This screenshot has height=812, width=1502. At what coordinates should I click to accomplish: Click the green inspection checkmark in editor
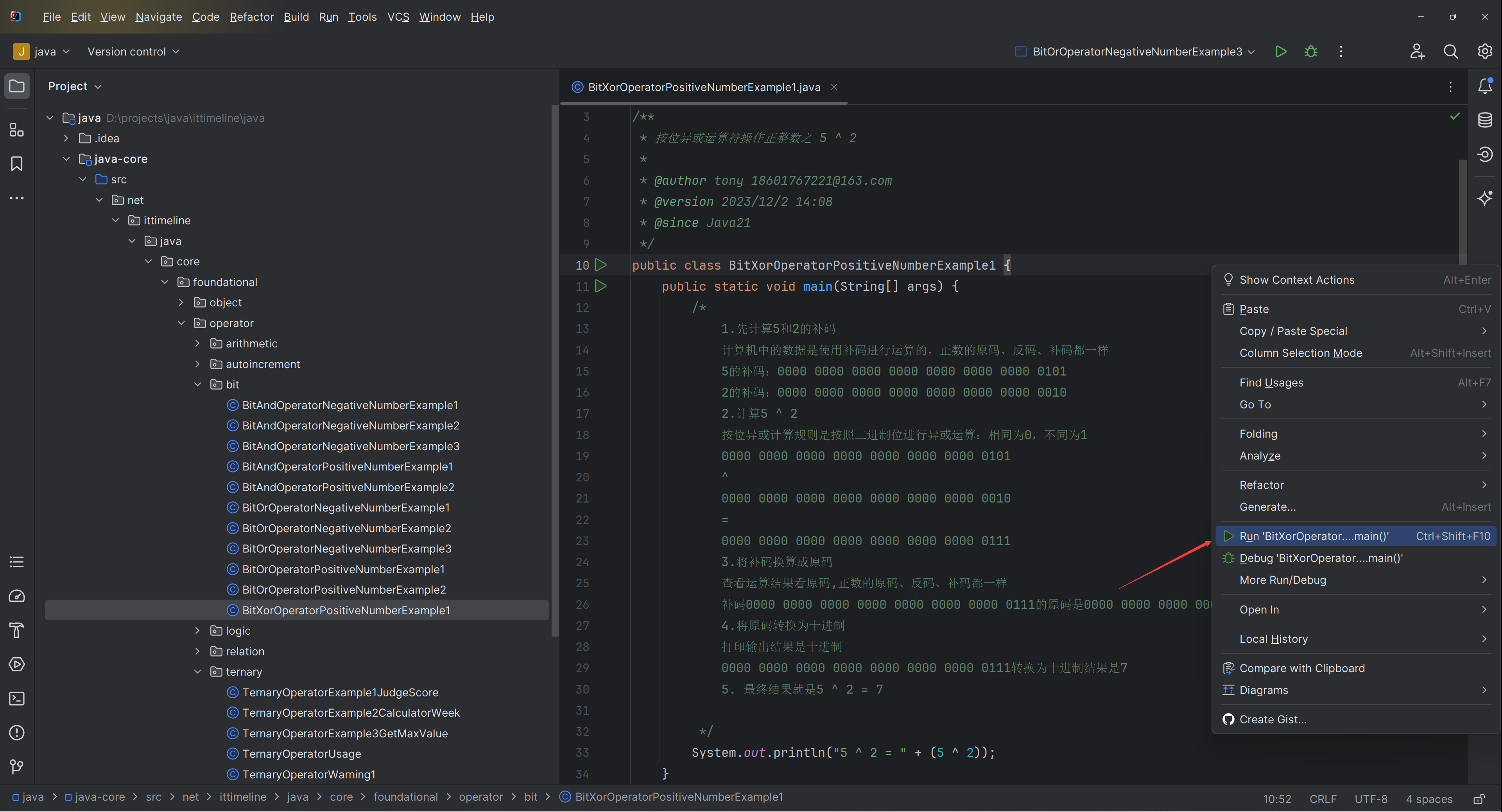(1455, 116)
